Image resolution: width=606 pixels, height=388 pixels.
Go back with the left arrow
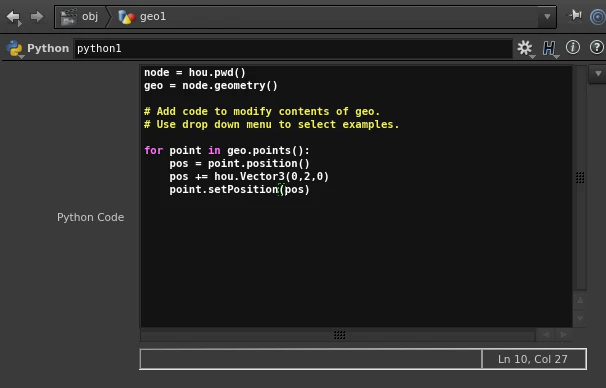pyautogui.click(x=14, y=17)
